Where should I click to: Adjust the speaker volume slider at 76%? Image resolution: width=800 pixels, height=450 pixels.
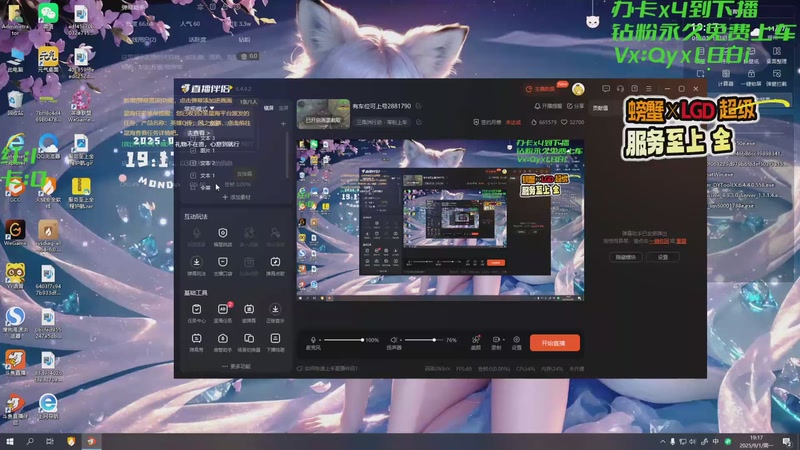click(423, 340)
